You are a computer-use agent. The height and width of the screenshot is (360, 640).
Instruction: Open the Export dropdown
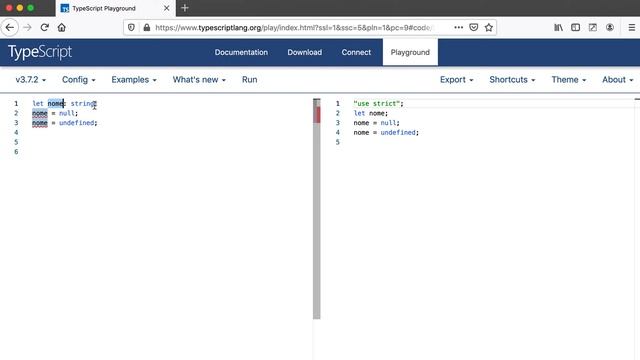[x=457, y=80]
